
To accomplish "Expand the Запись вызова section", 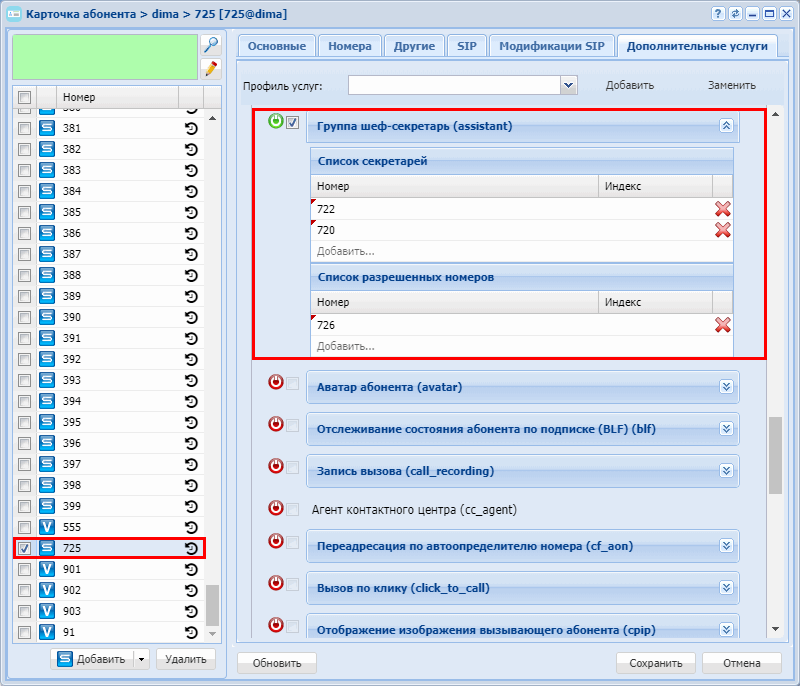I will (726, 470).
